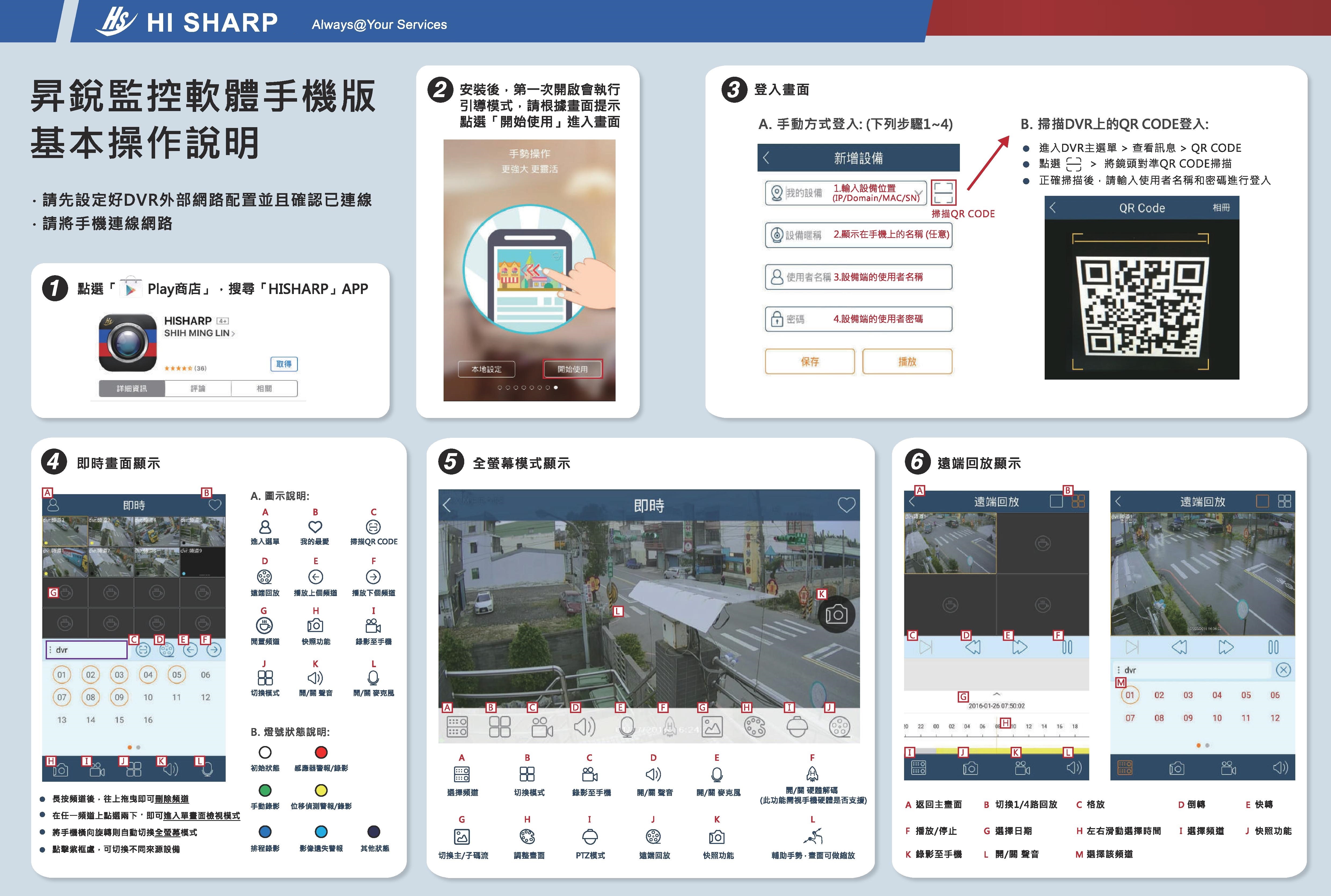This screenshot has height=896, width=1331.
Task: Tap previous channel arrow in small 即時 phone
Action: [190, 650]
